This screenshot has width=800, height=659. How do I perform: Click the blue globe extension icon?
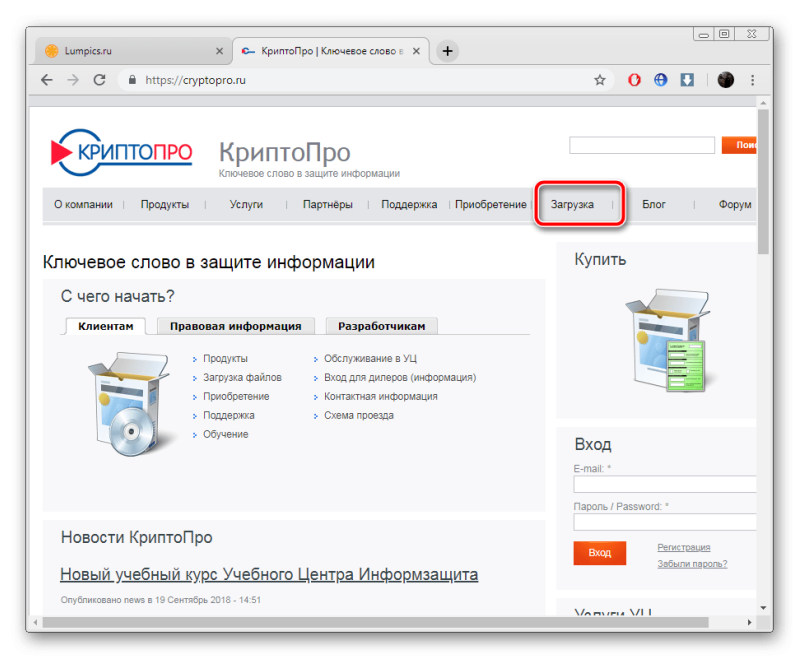point(661,80)
